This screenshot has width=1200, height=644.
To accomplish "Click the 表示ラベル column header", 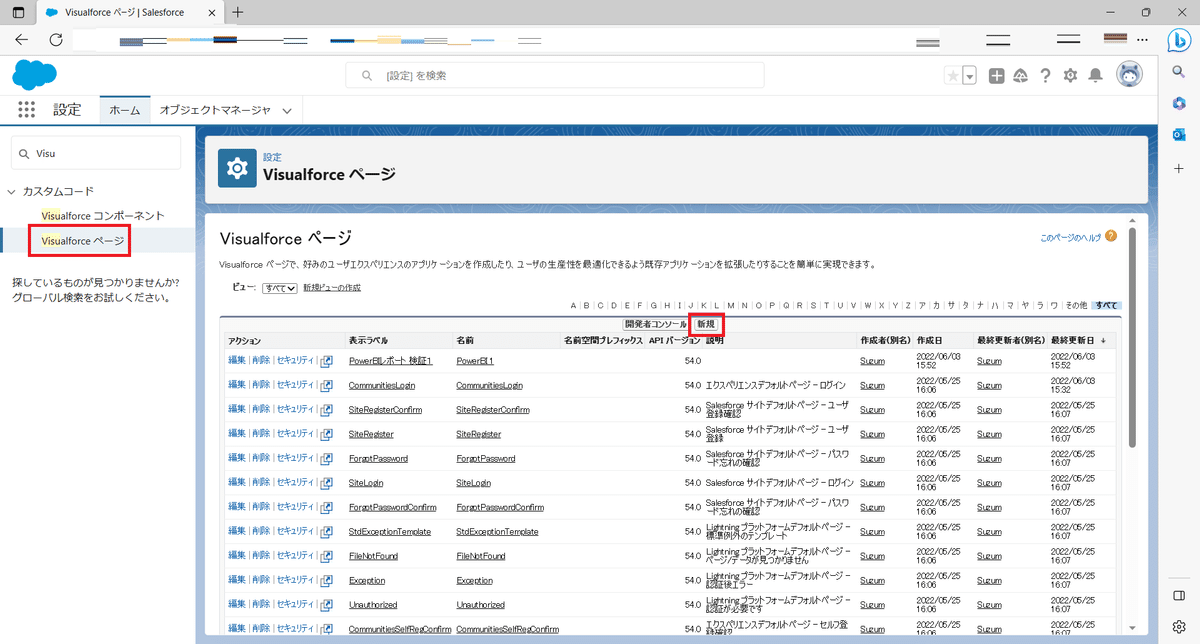I will pyautogui.click(x=370, y=341).
